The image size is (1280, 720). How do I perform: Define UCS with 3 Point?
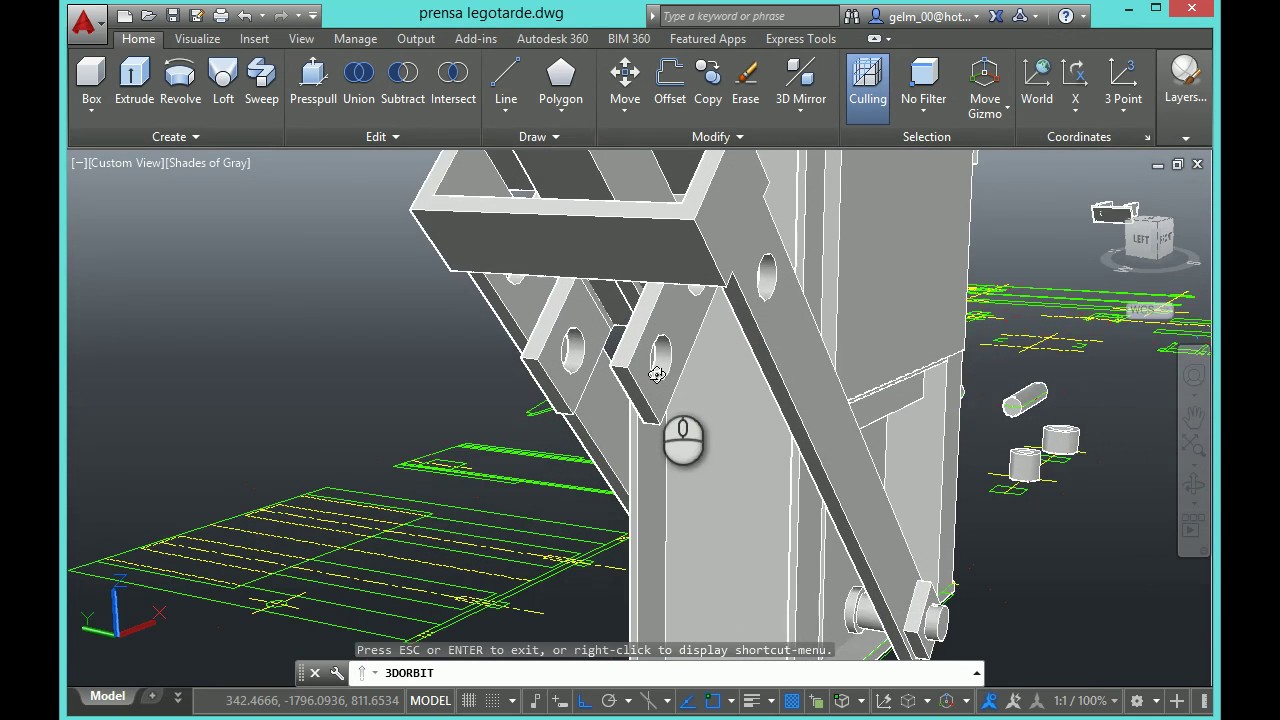point(1123,82)
